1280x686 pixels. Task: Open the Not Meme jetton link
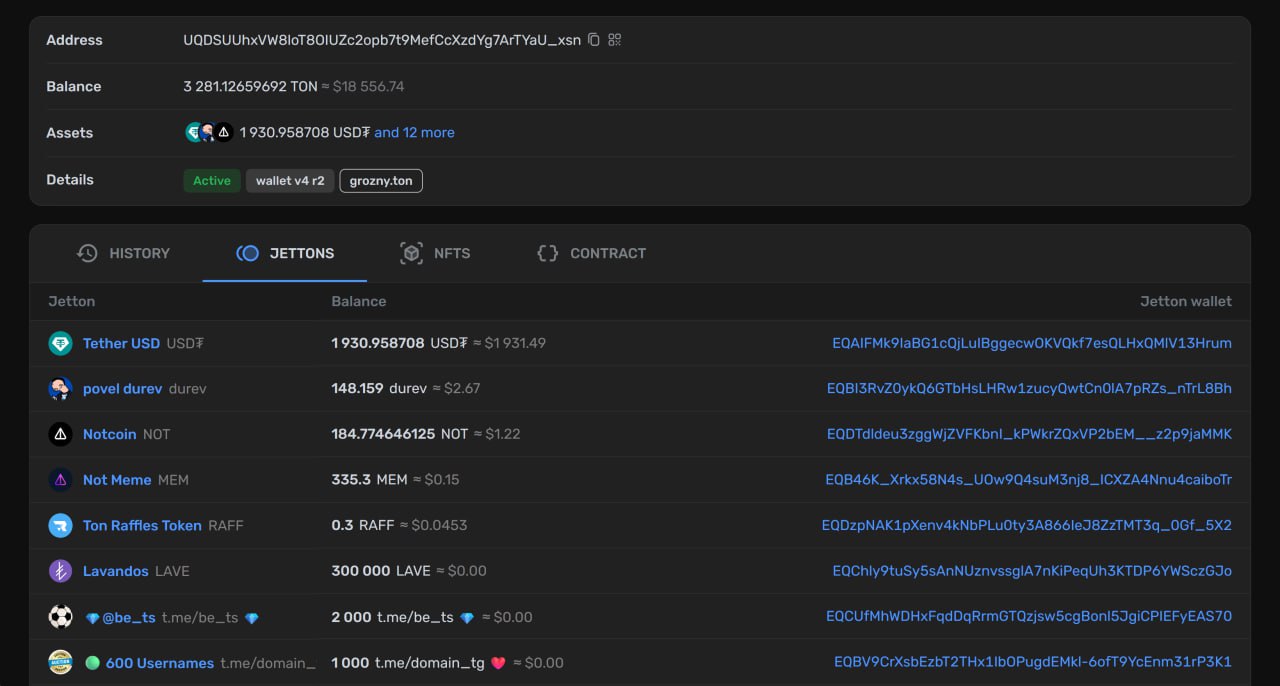pyautogui.click(x=117, y=480)
